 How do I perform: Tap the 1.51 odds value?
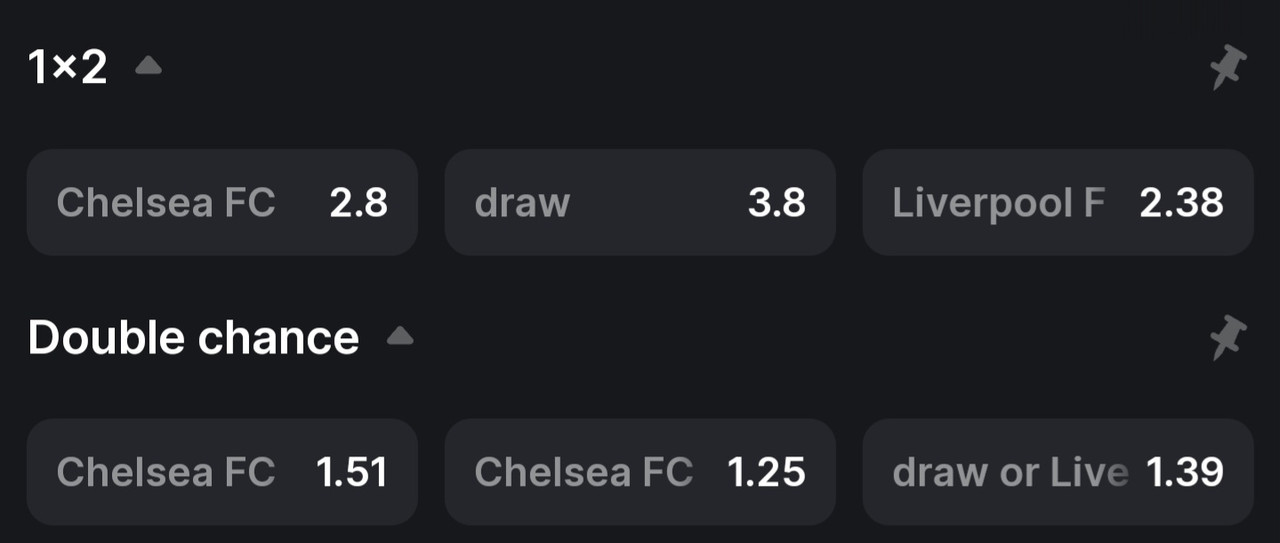(x=352, y=473)
